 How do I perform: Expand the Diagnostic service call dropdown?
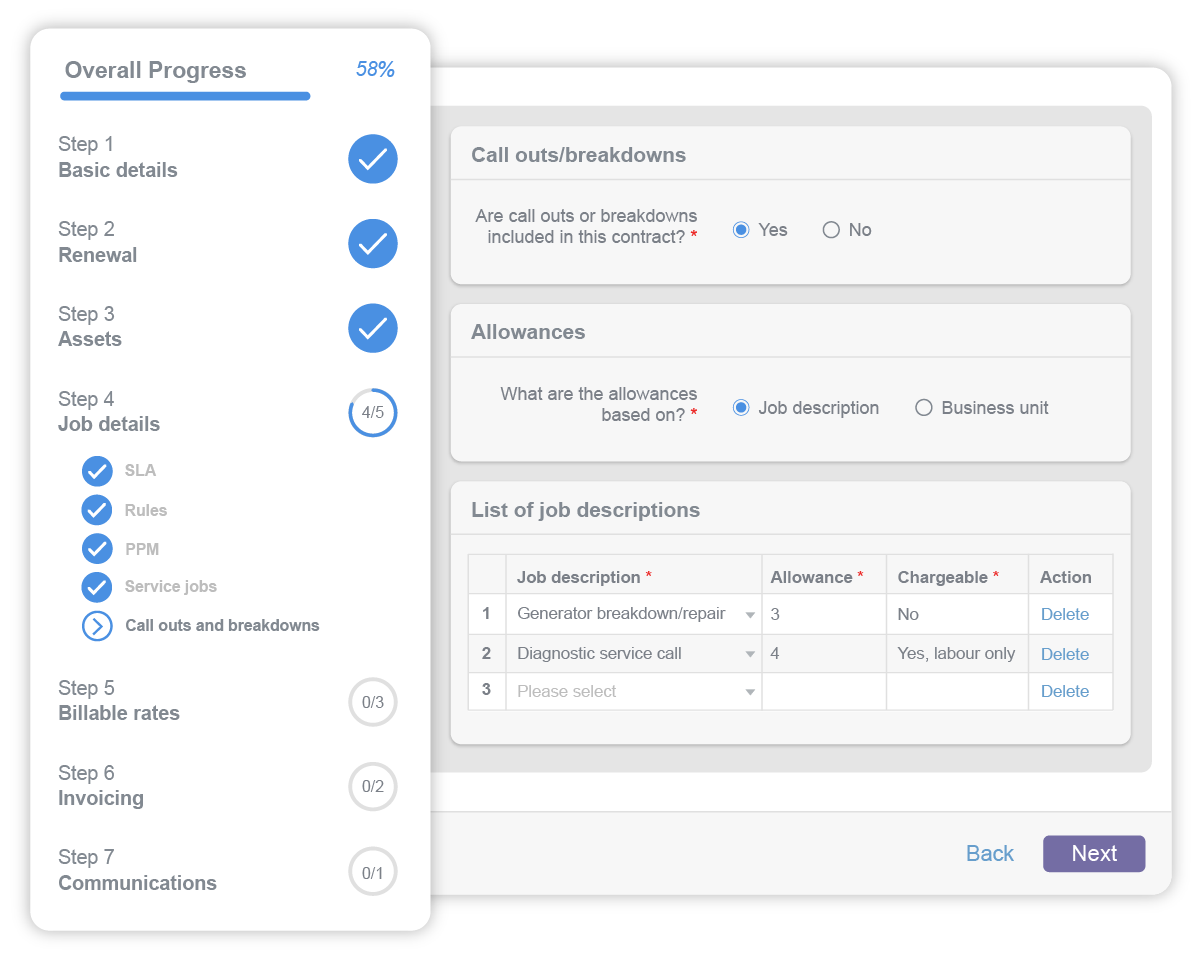coord(750,654)
